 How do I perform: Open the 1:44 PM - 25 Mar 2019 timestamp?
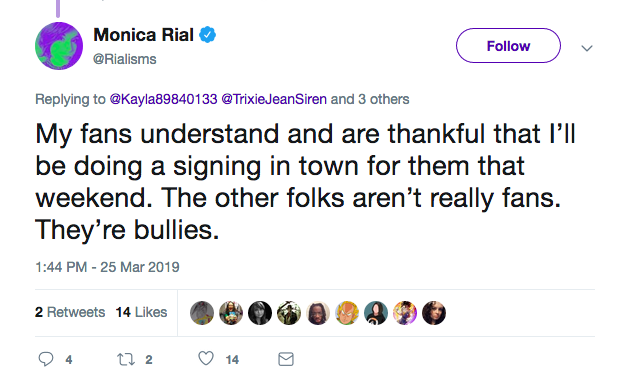(x=107, y=267)
